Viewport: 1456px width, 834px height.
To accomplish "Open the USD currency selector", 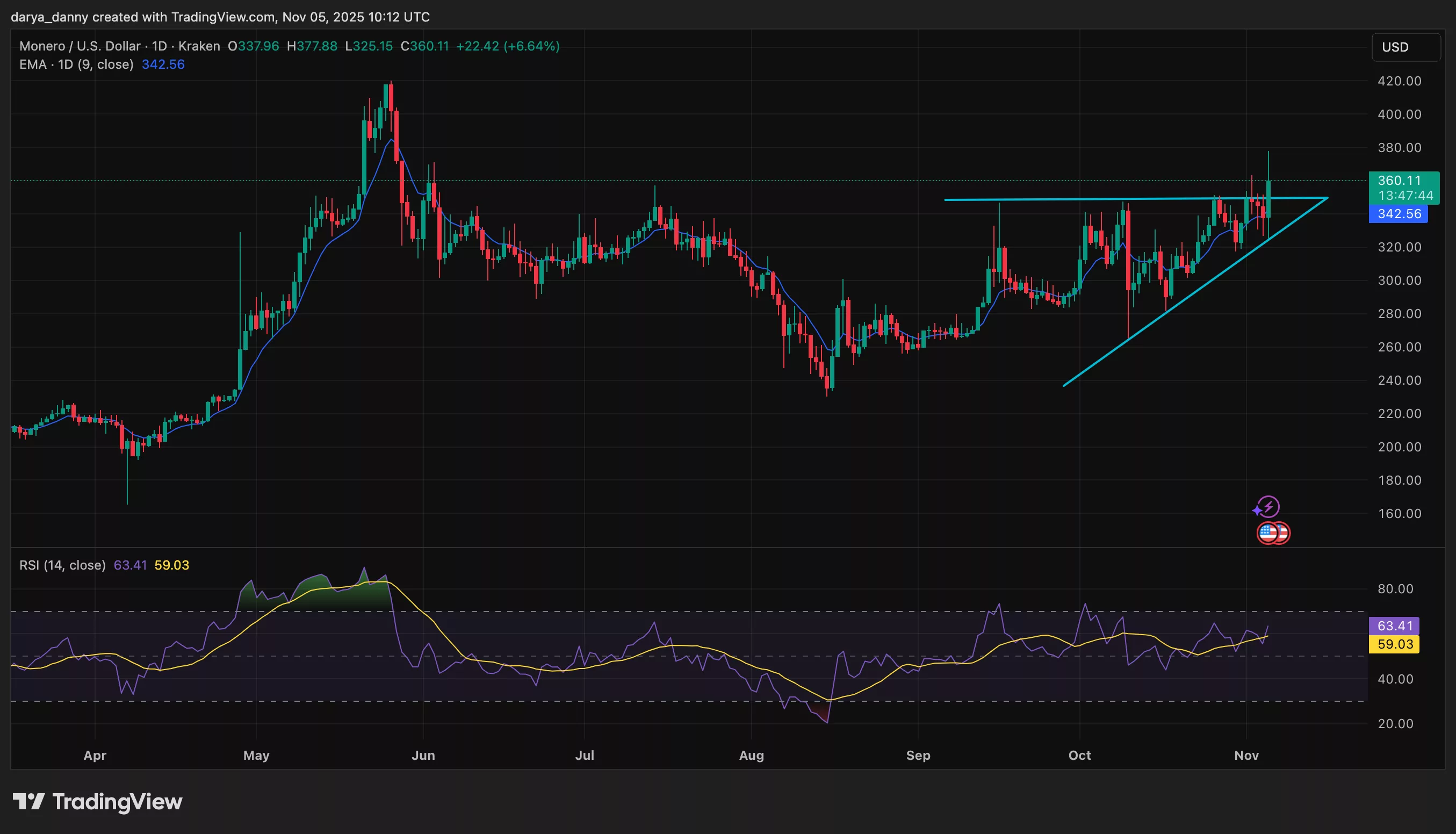I will coord(1405,47).
